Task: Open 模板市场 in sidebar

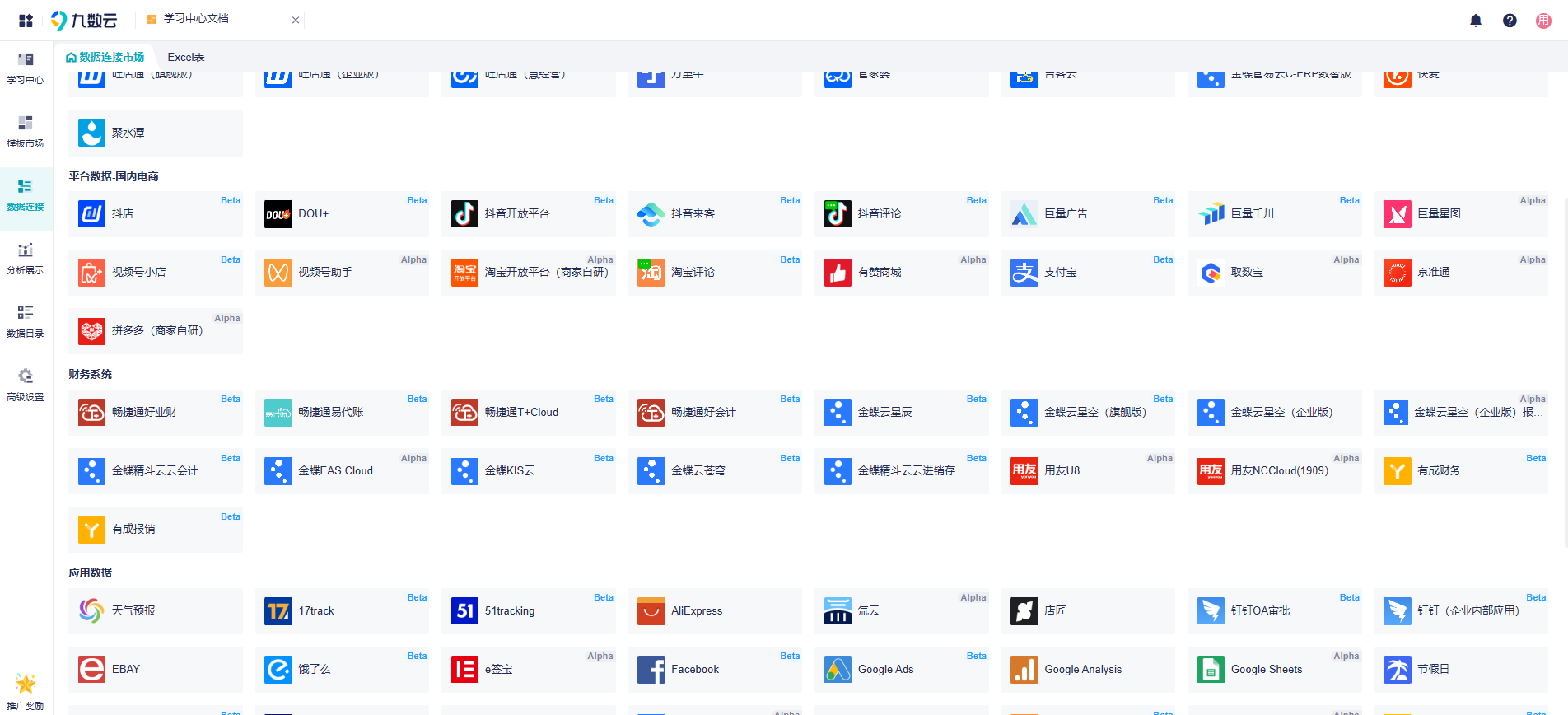Action: 26,132
